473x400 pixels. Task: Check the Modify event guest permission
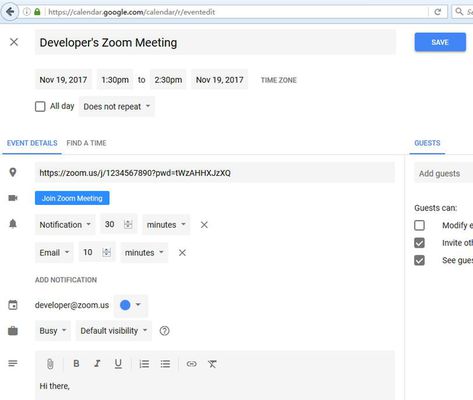pos(419,225)
